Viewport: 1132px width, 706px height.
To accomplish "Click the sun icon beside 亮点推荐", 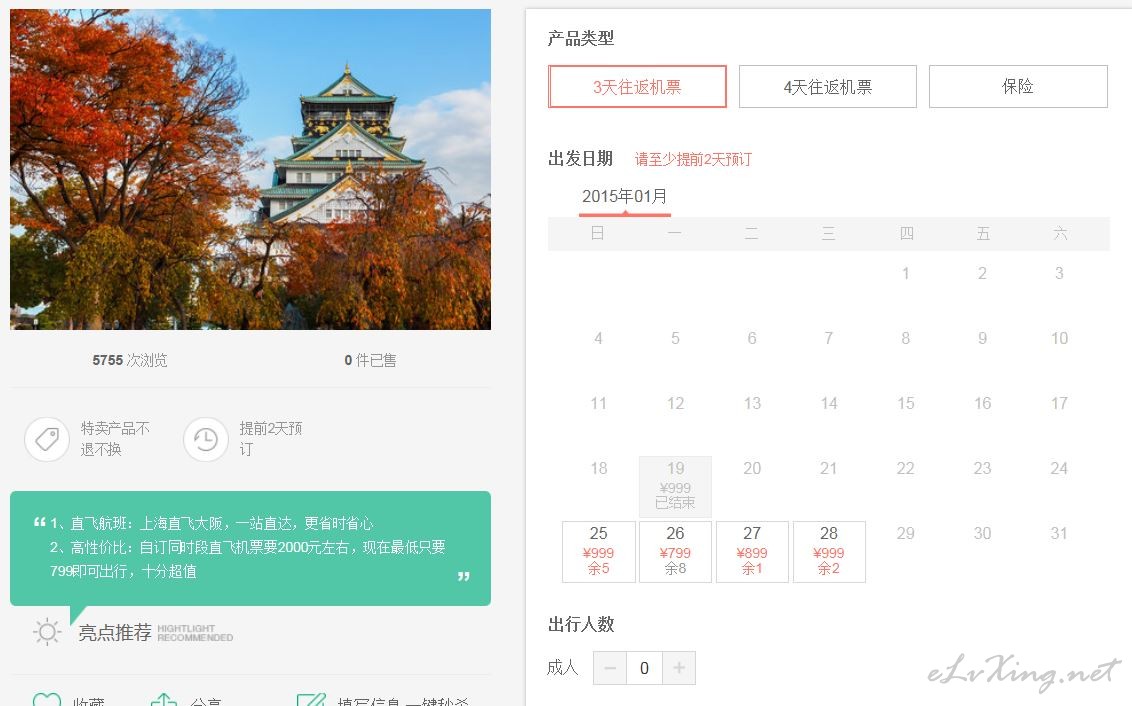I will [x=47, y=632].
